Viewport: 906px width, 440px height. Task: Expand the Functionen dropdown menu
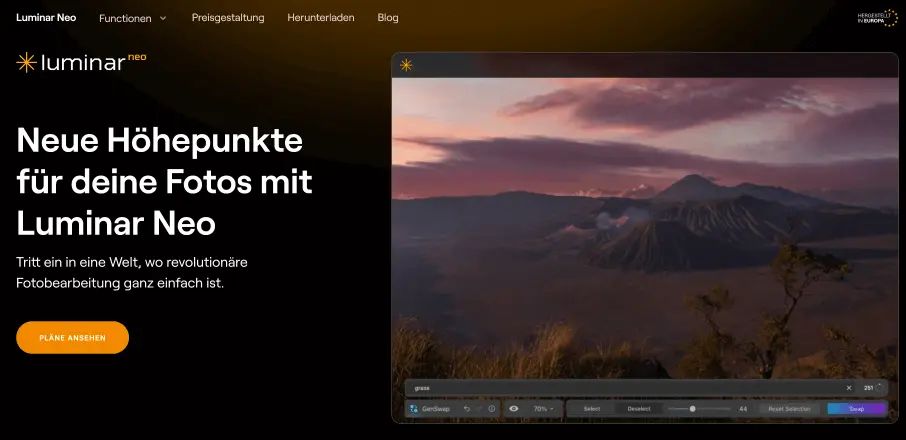pyautogui.click(x=133, y=18)
